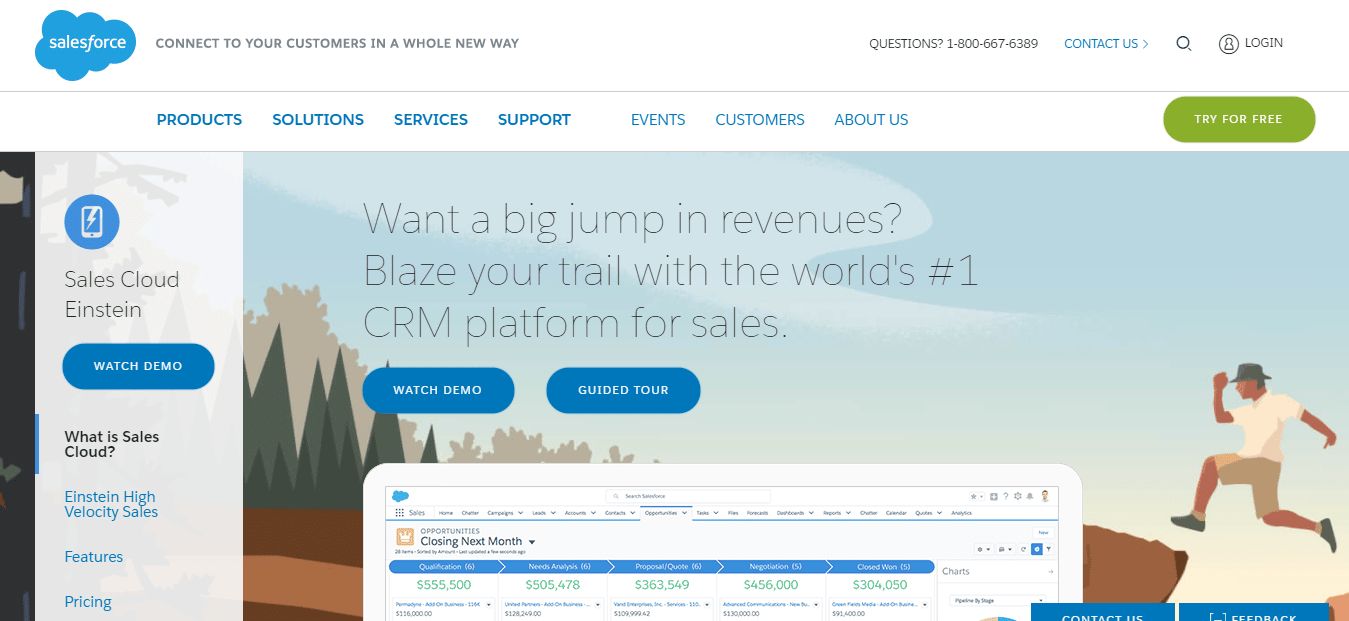
Task: Select the Negotiation (5) stage header
Action: [775, 567]
